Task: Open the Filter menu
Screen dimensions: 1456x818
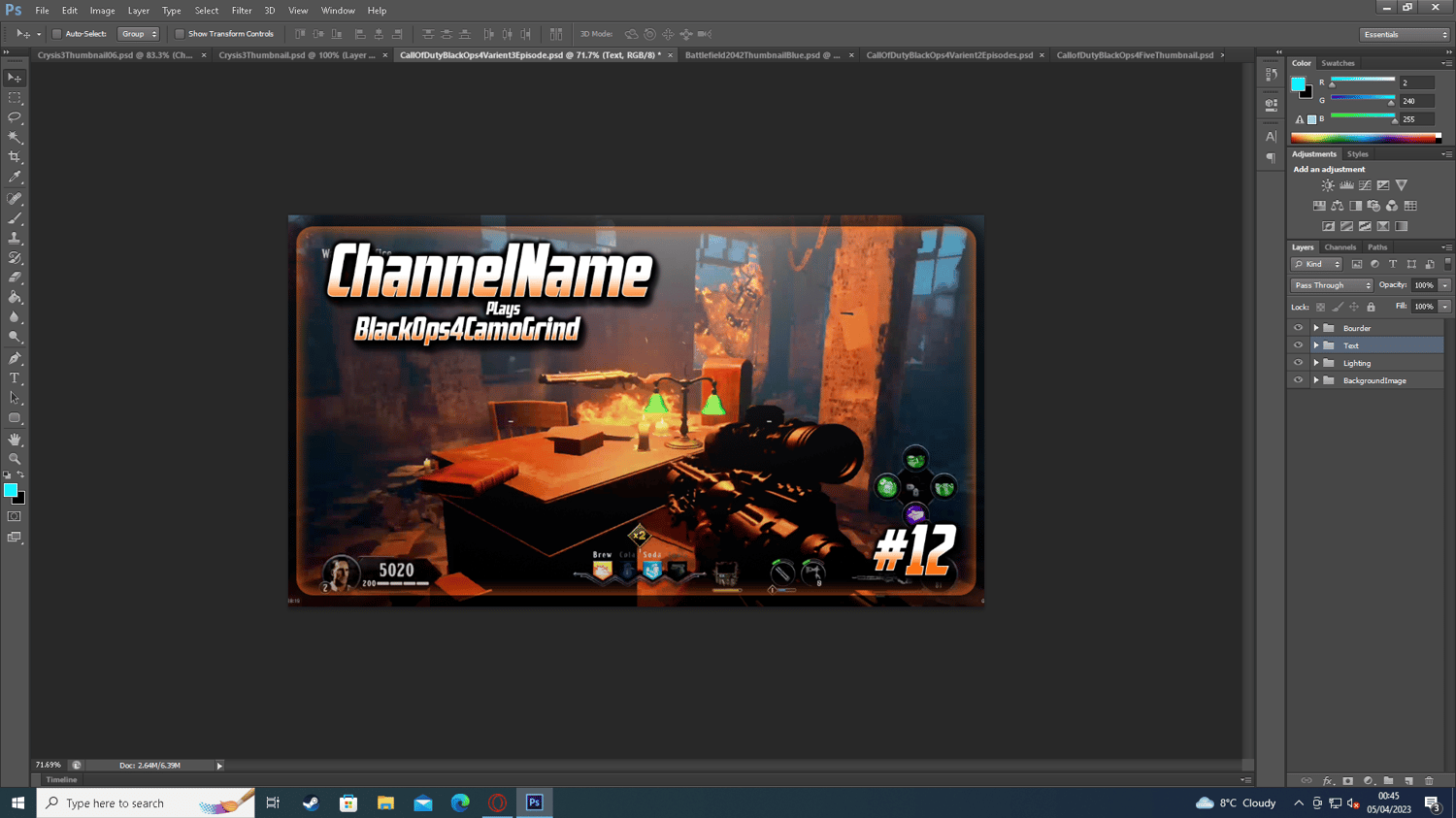Action: tap(242, 11)
